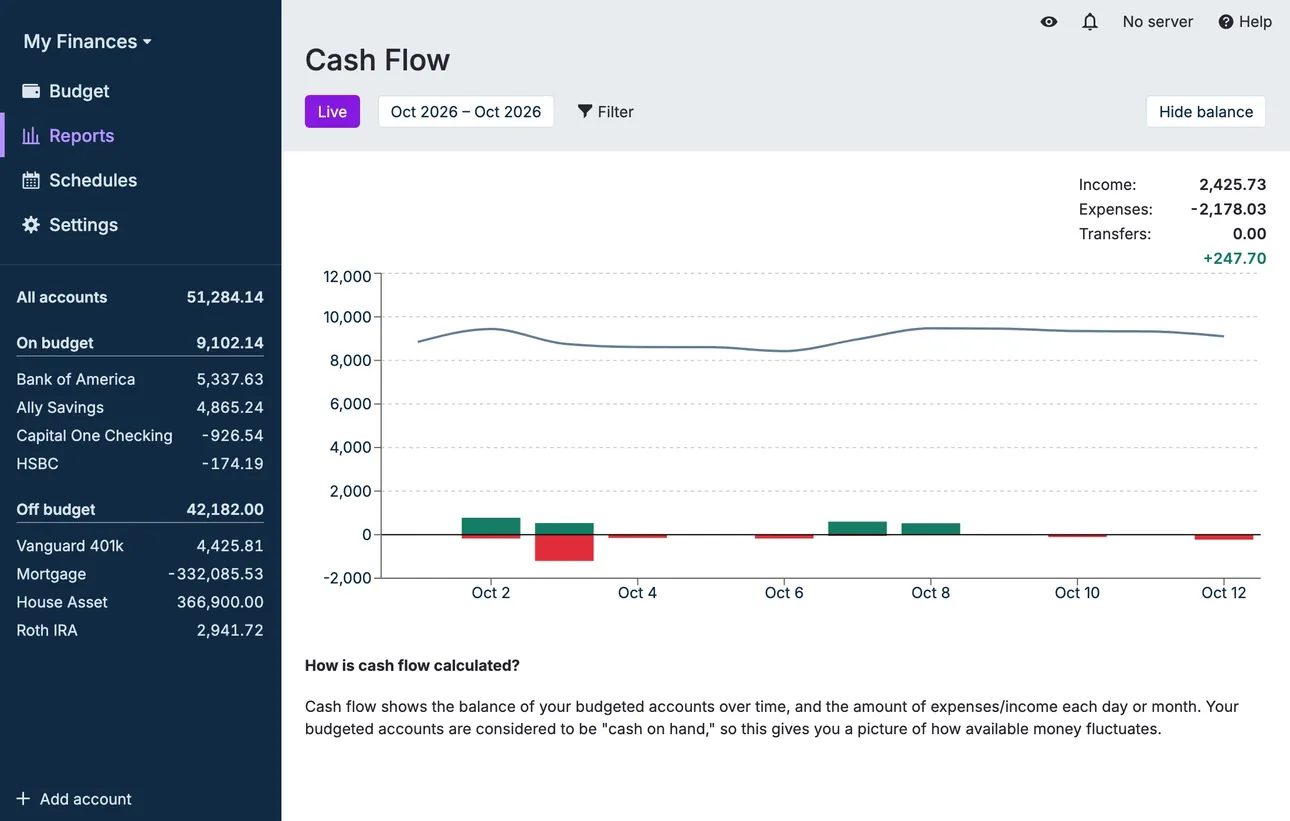Open the My Finances dropdown menu
Image resolution: width=1290 pixels, height=821 pixels.
(x=88, y=41)
